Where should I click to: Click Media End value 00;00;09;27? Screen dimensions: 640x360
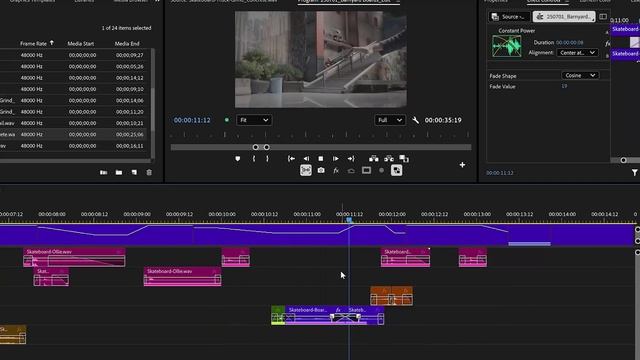[129, 55]
